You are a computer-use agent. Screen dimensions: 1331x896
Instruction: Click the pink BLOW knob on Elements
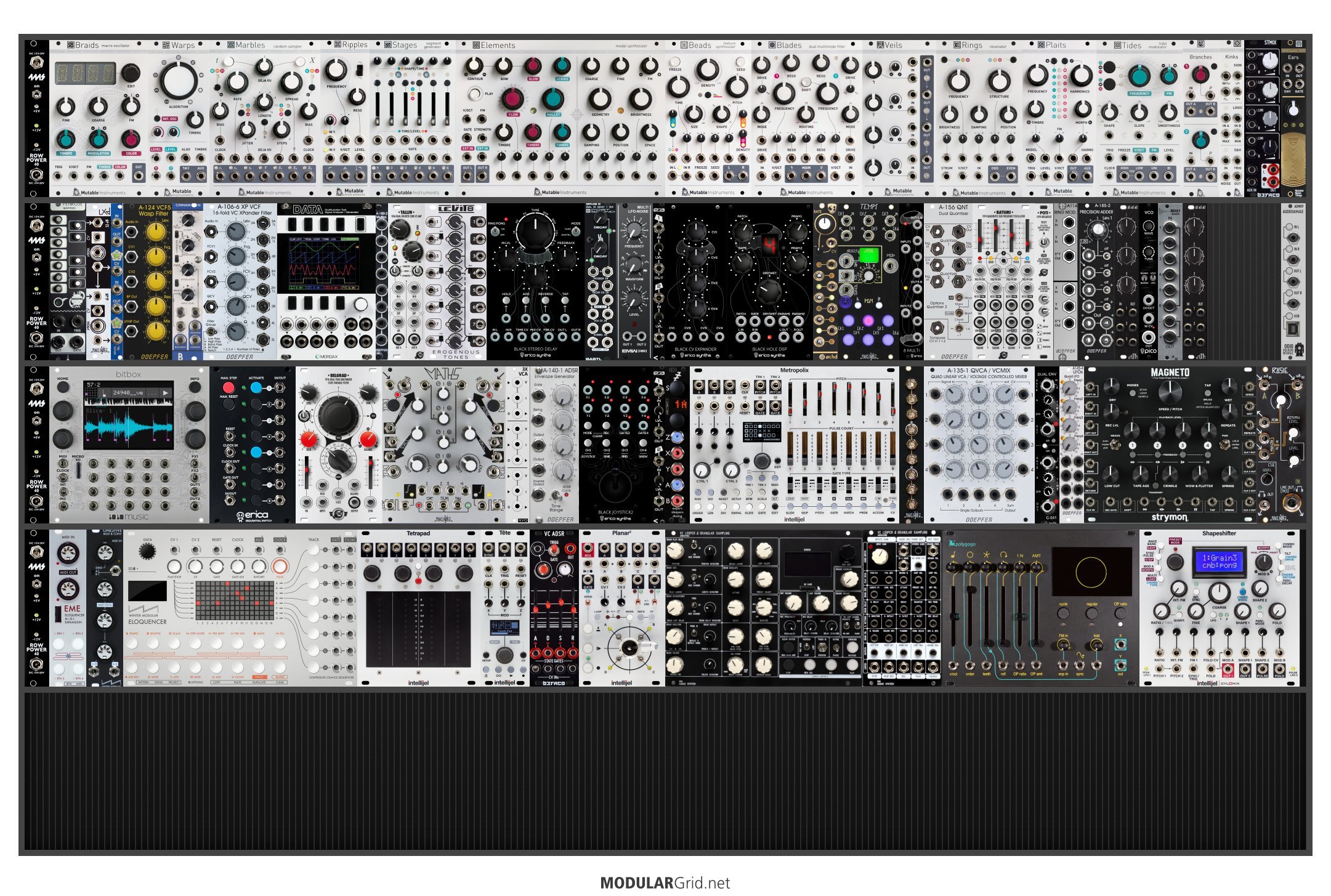[533, 66]
